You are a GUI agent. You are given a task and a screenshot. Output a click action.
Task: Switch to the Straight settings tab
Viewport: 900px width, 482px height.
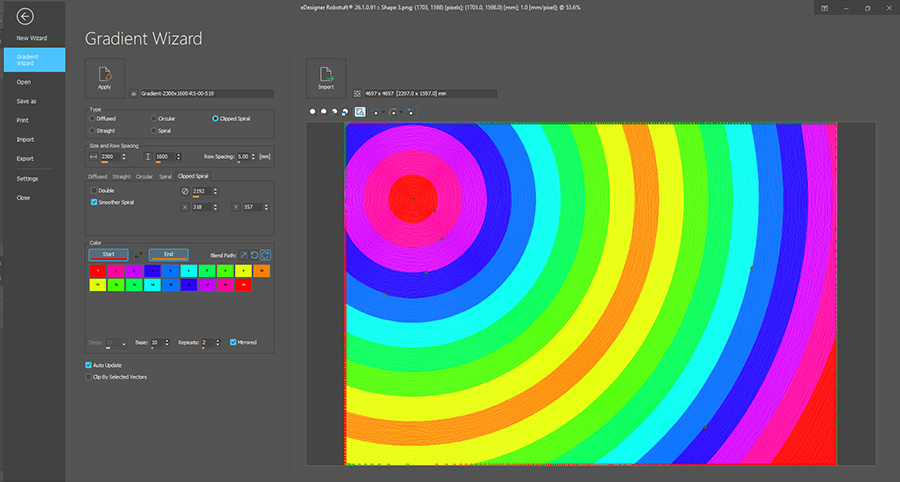click(121, 177)
